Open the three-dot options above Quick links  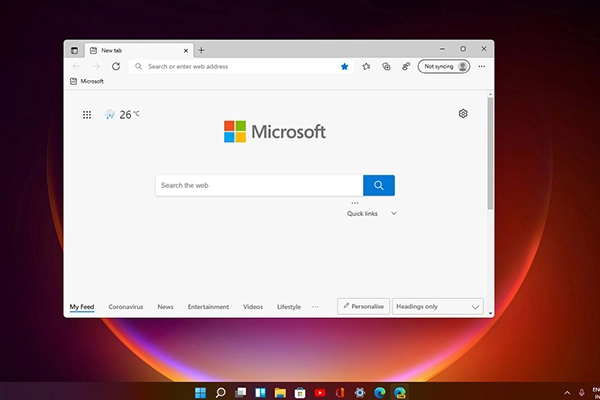click(x=355, y=203)
